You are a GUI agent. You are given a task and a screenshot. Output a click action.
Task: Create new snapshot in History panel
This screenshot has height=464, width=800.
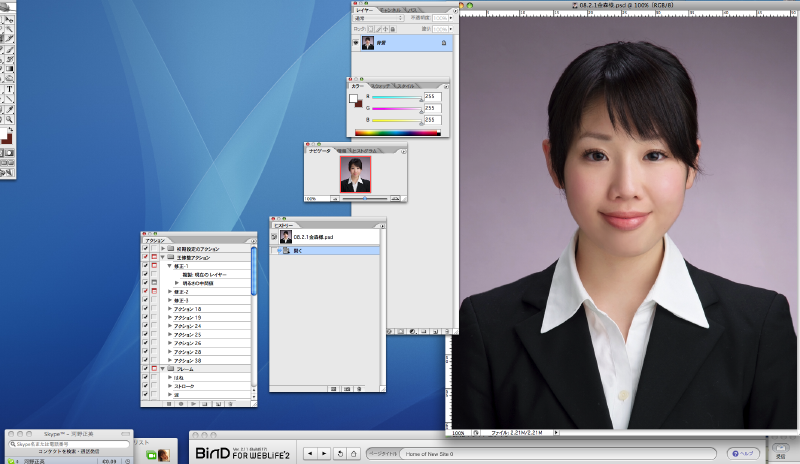347,389
